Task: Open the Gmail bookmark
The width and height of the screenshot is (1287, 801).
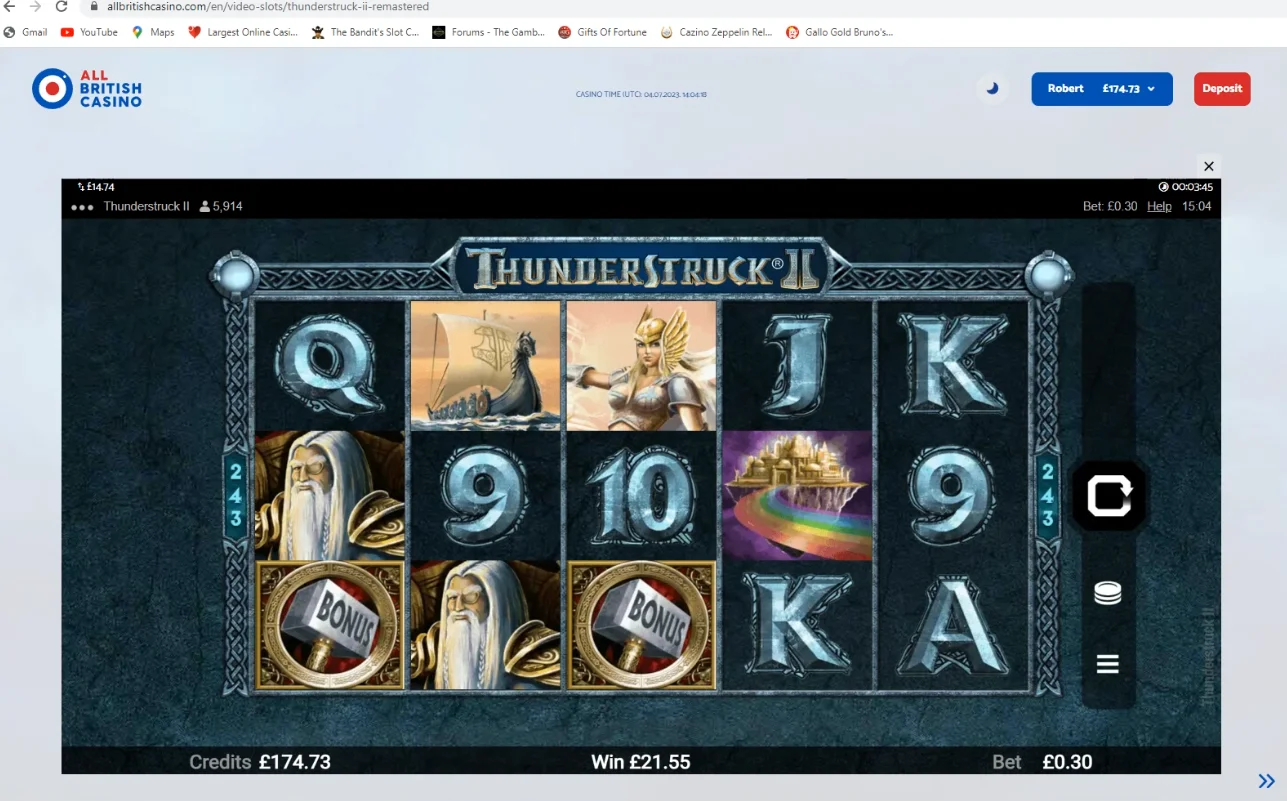Action: (26, 32)
